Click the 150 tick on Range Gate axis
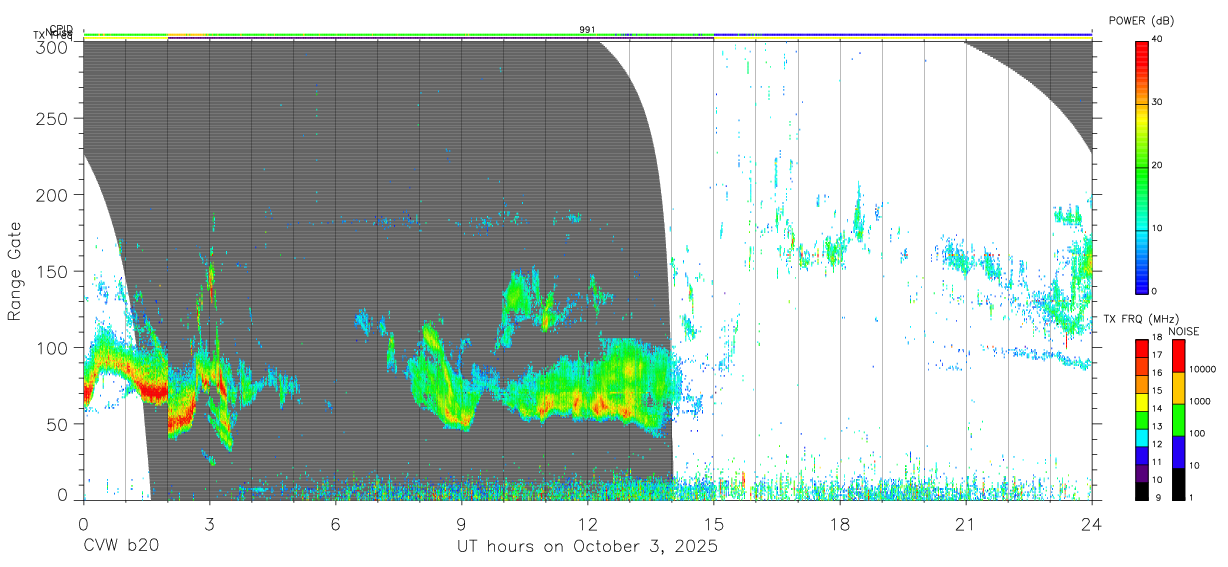The height and width of the screenshot is (567, 1228). tap(53, 271)
